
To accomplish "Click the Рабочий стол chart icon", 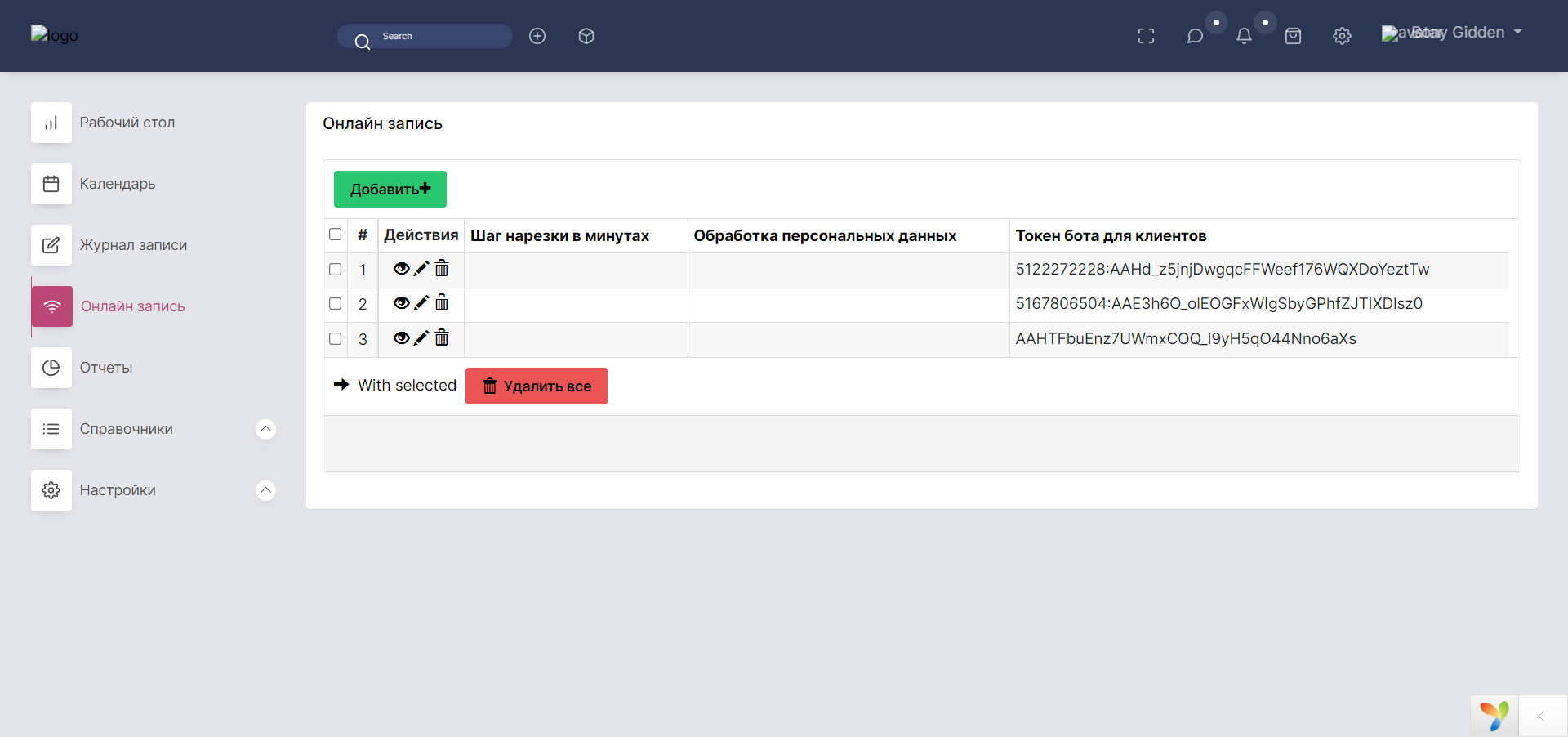I will click(x=51, y=123).
